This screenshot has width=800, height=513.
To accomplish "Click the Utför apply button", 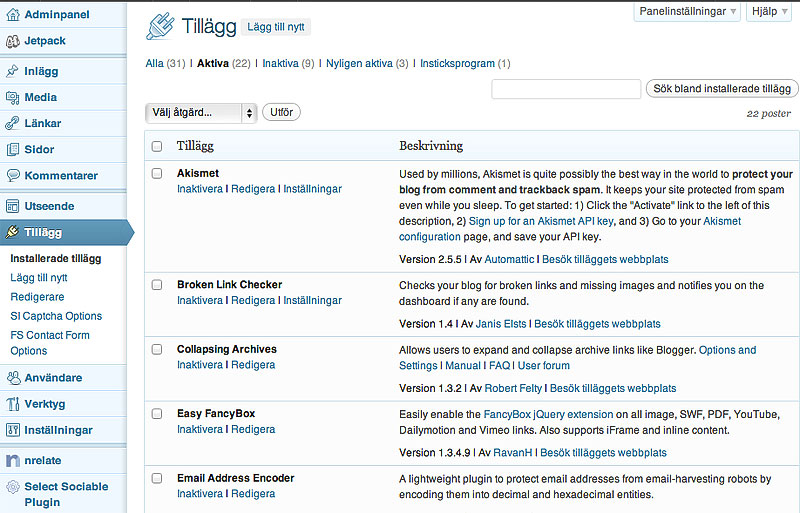I will pos(281,112).
